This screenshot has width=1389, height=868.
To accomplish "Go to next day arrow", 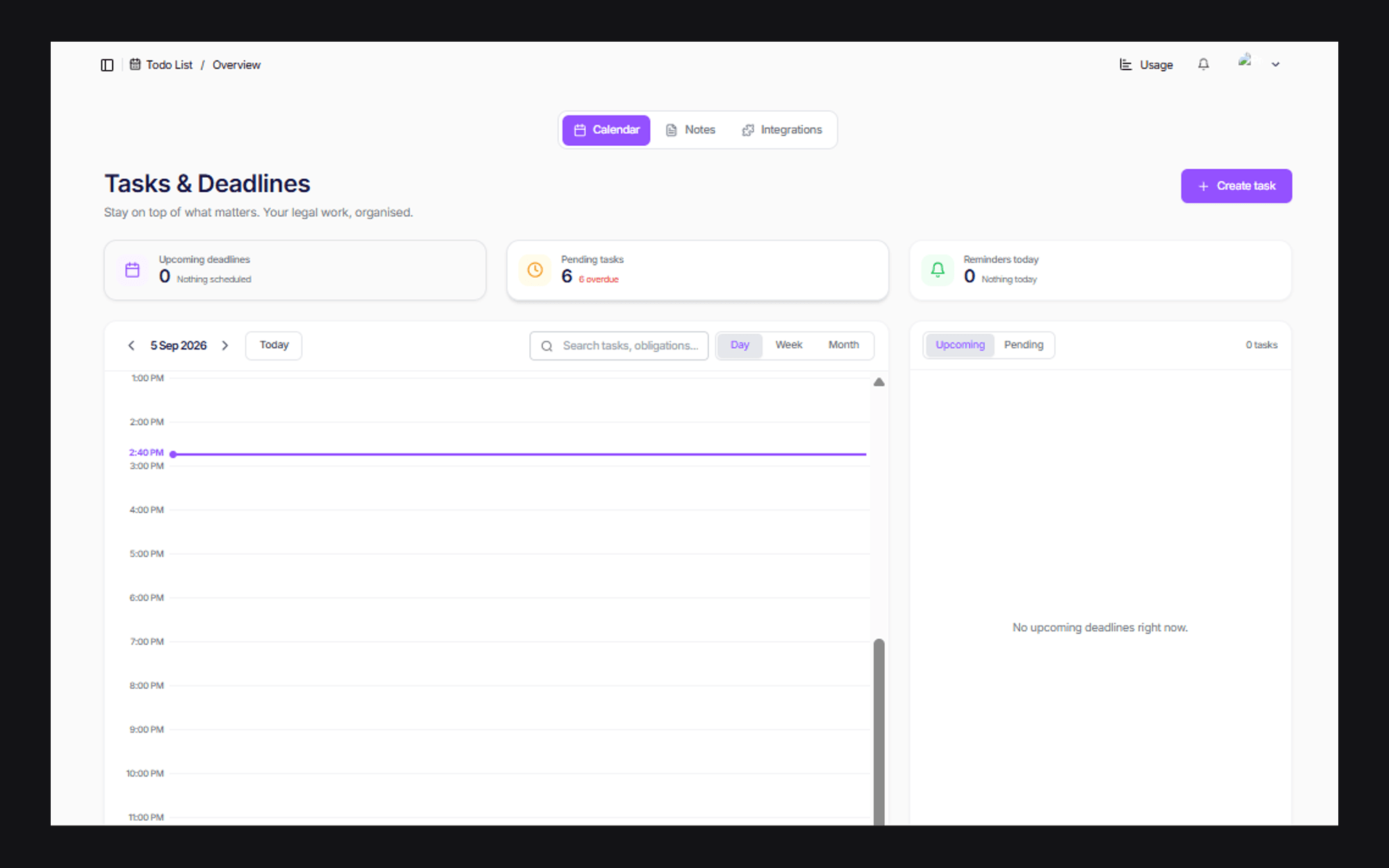I will click(x=225, y=345).
